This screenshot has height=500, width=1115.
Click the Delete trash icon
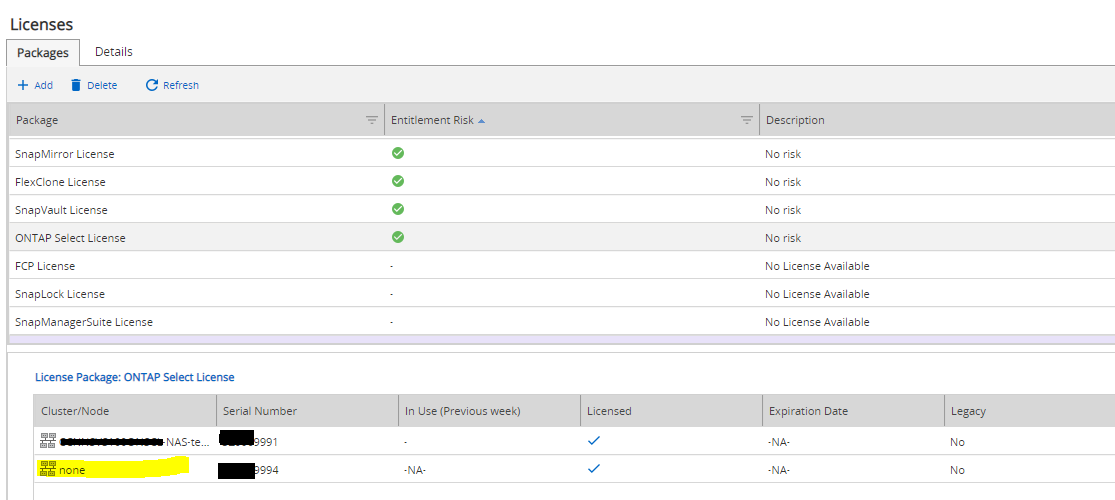click(x=76, y=86)
